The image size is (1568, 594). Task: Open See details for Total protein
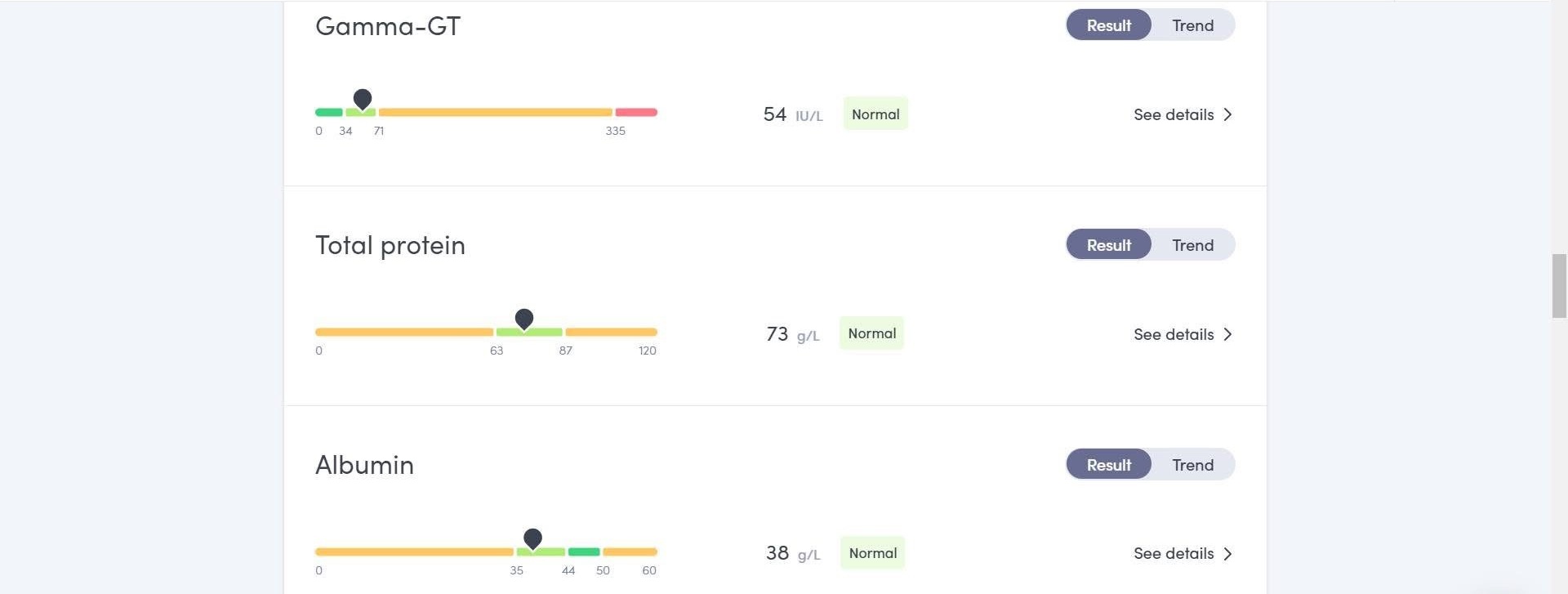tap(1173, 334)
